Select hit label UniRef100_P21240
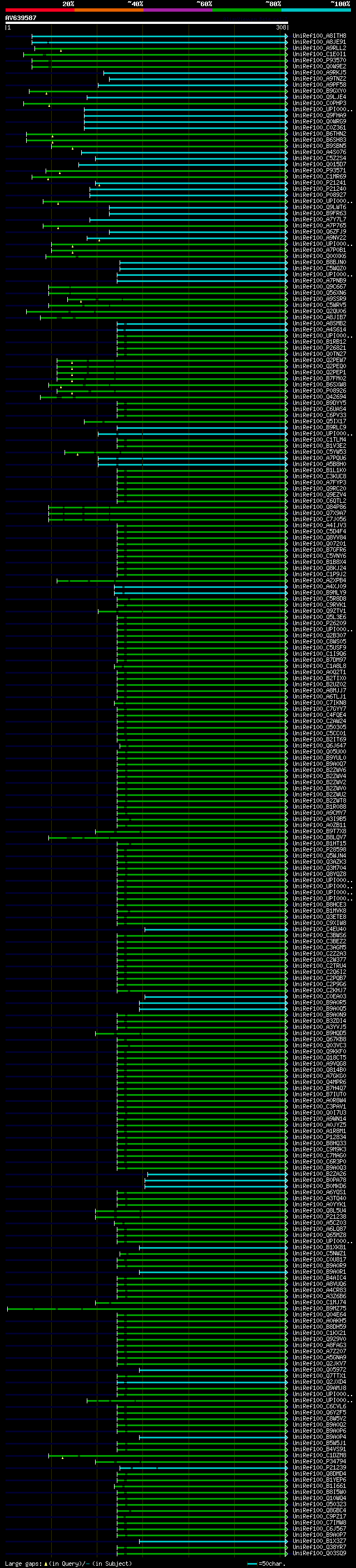The image size is (356, 1568). click(x=319, y=189)
